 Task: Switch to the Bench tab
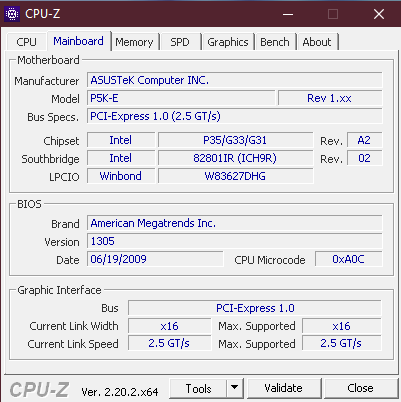pyautogui.click(x=275, y=42)
